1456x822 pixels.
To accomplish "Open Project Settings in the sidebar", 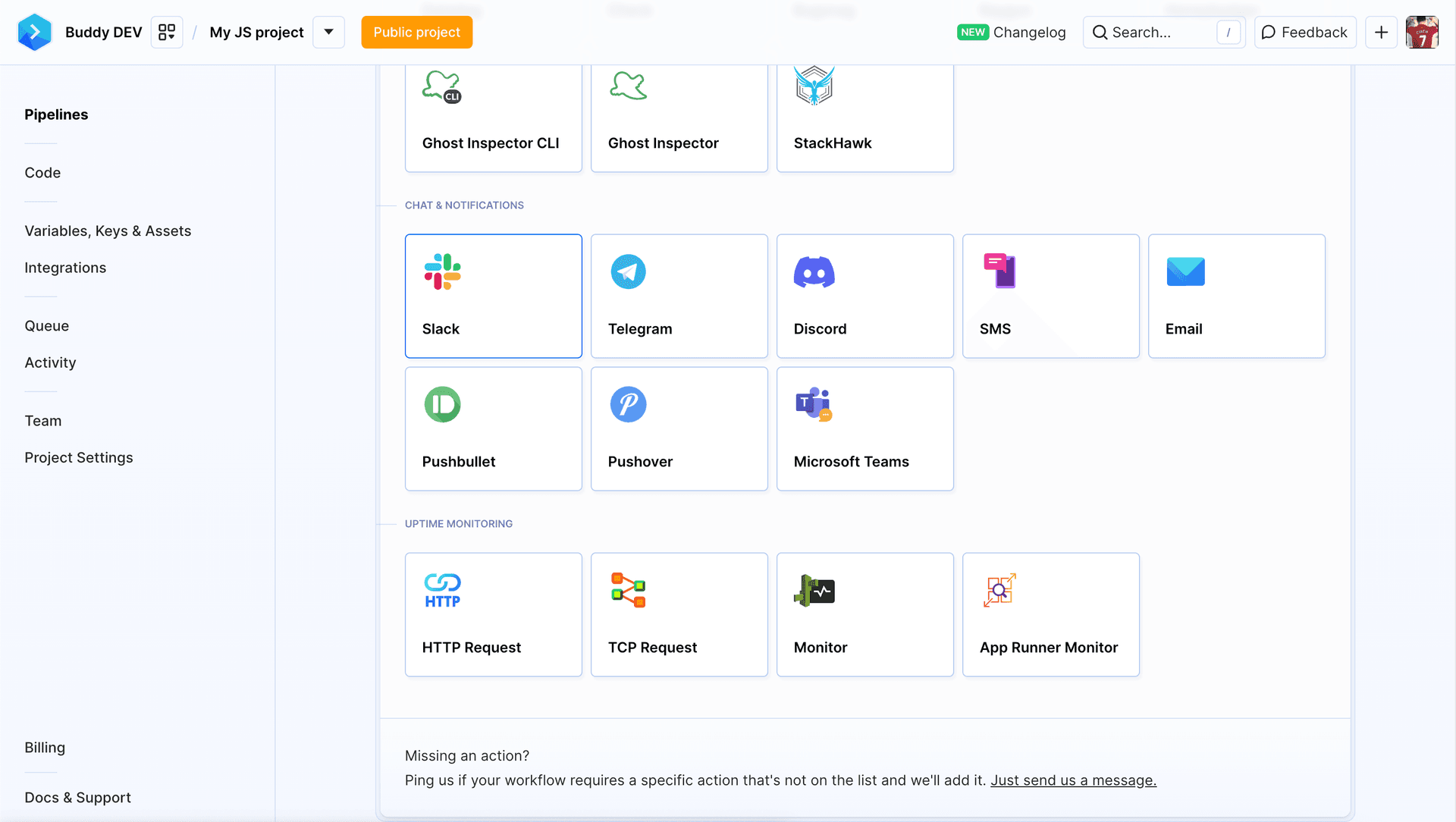I will [79, 458].
